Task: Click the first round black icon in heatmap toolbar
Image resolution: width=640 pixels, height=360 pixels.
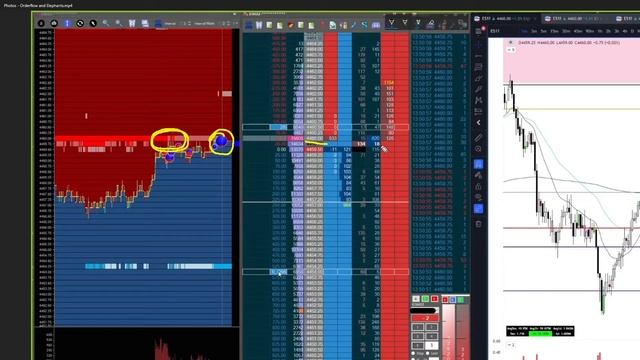Action: (41, 23)
